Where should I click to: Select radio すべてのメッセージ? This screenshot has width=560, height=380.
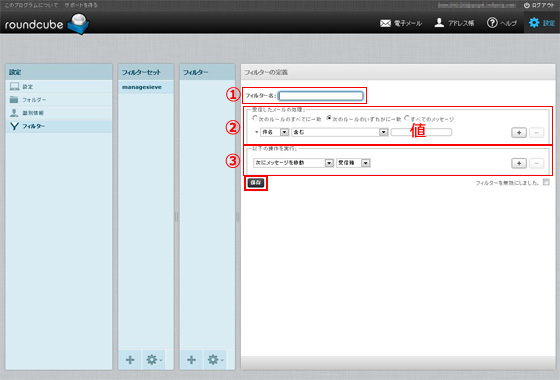(406, 118)
